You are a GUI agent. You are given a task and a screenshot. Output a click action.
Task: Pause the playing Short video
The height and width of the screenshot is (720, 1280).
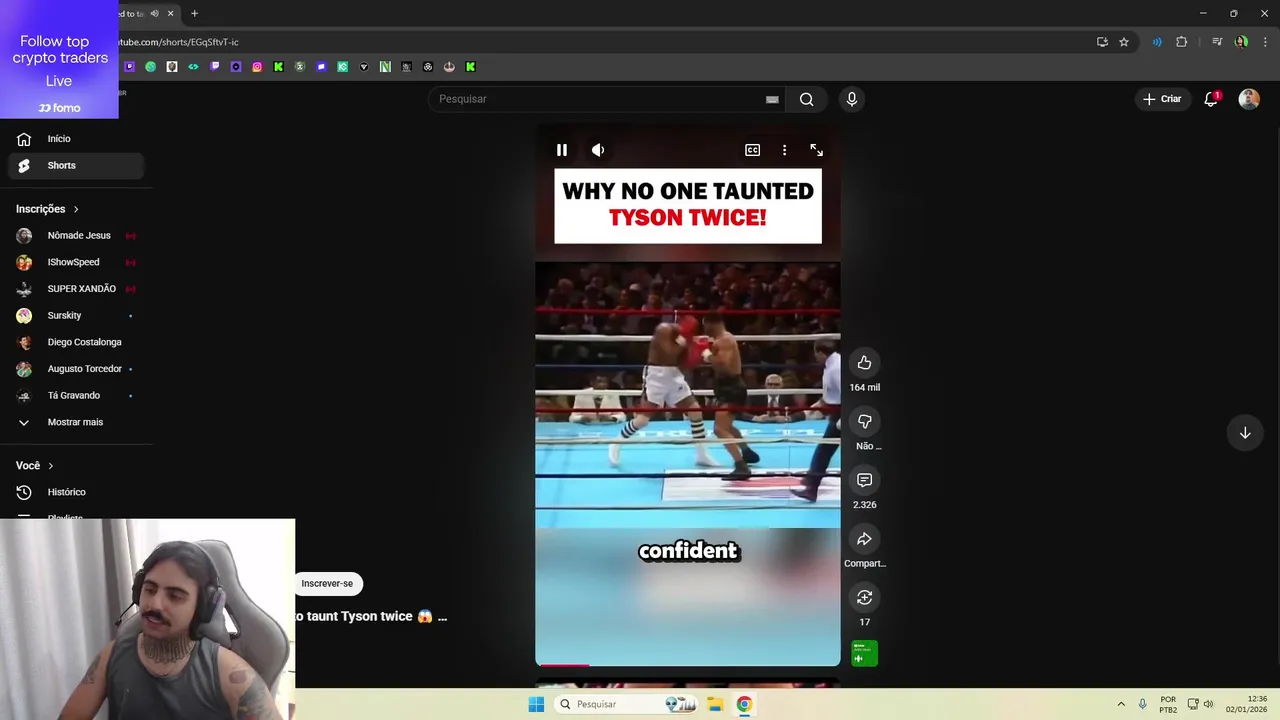click(x=562, y=150)
